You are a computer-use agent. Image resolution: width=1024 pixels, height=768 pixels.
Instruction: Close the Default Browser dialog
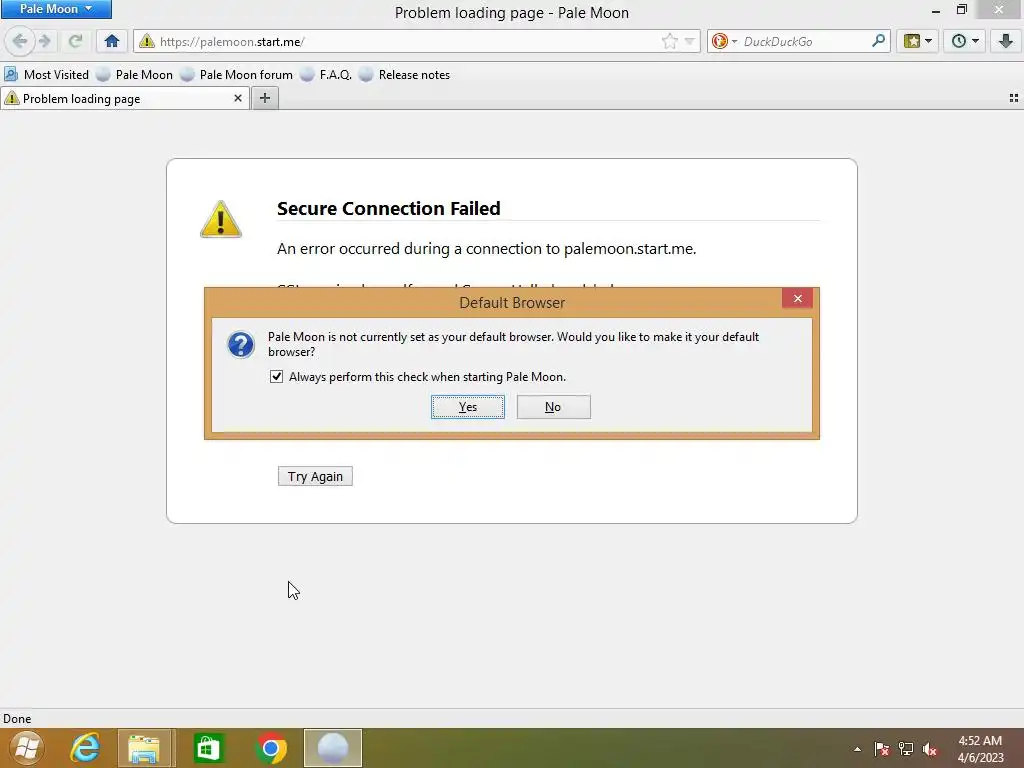pos(797,298)
